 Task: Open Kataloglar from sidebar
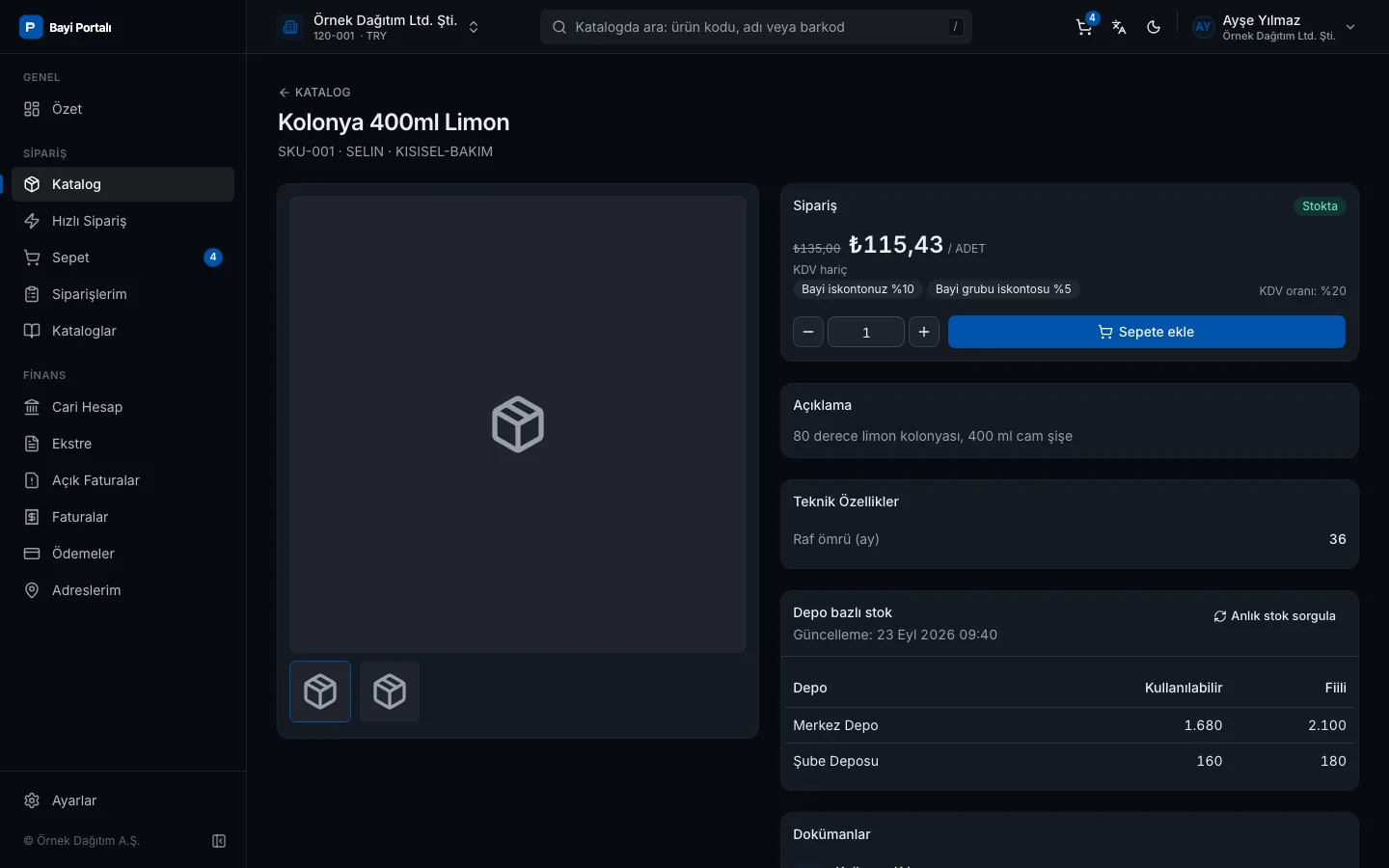[123, 331]
